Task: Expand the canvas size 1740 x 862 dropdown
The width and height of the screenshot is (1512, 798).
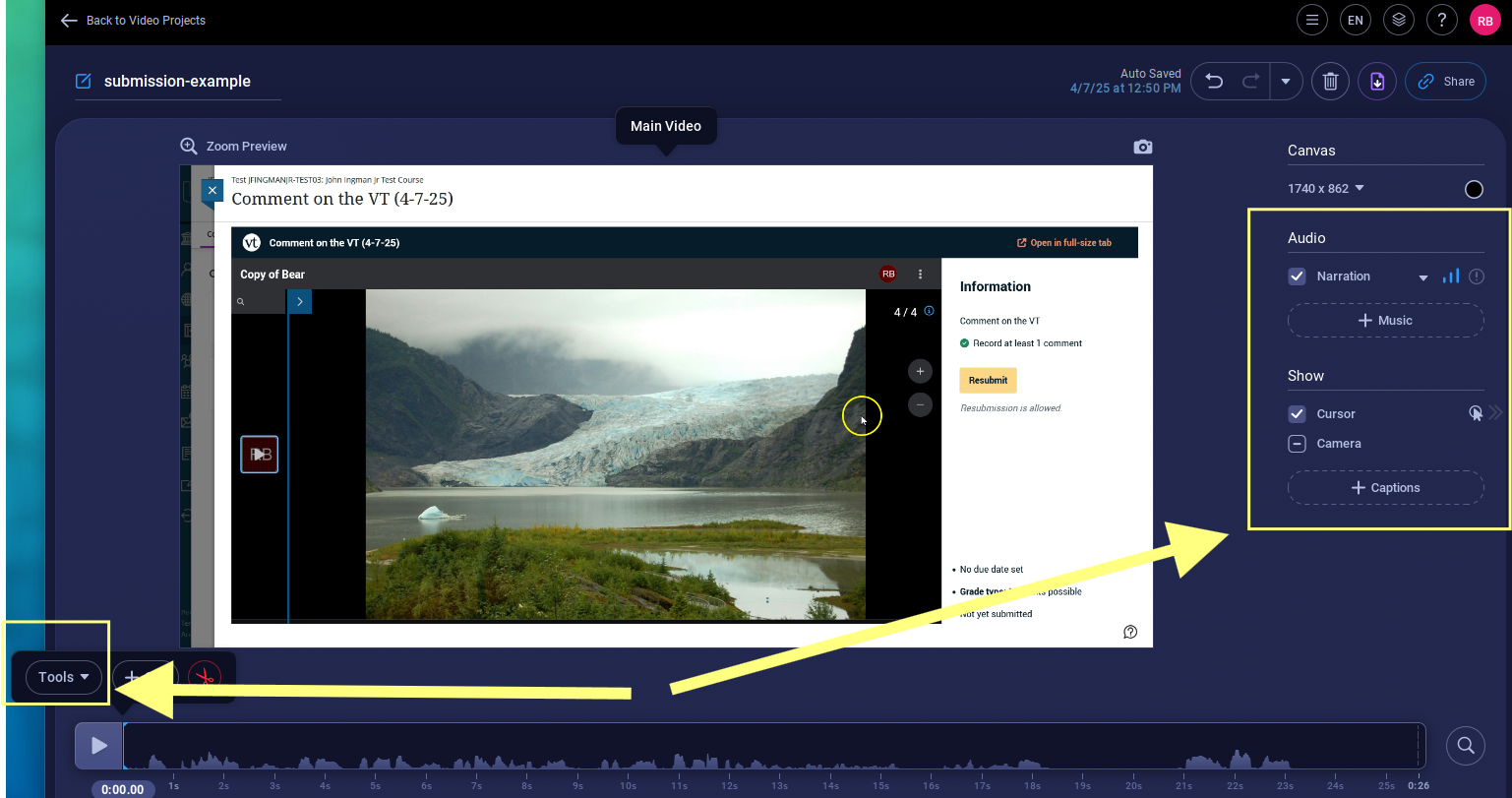Action: (1326, 188)
